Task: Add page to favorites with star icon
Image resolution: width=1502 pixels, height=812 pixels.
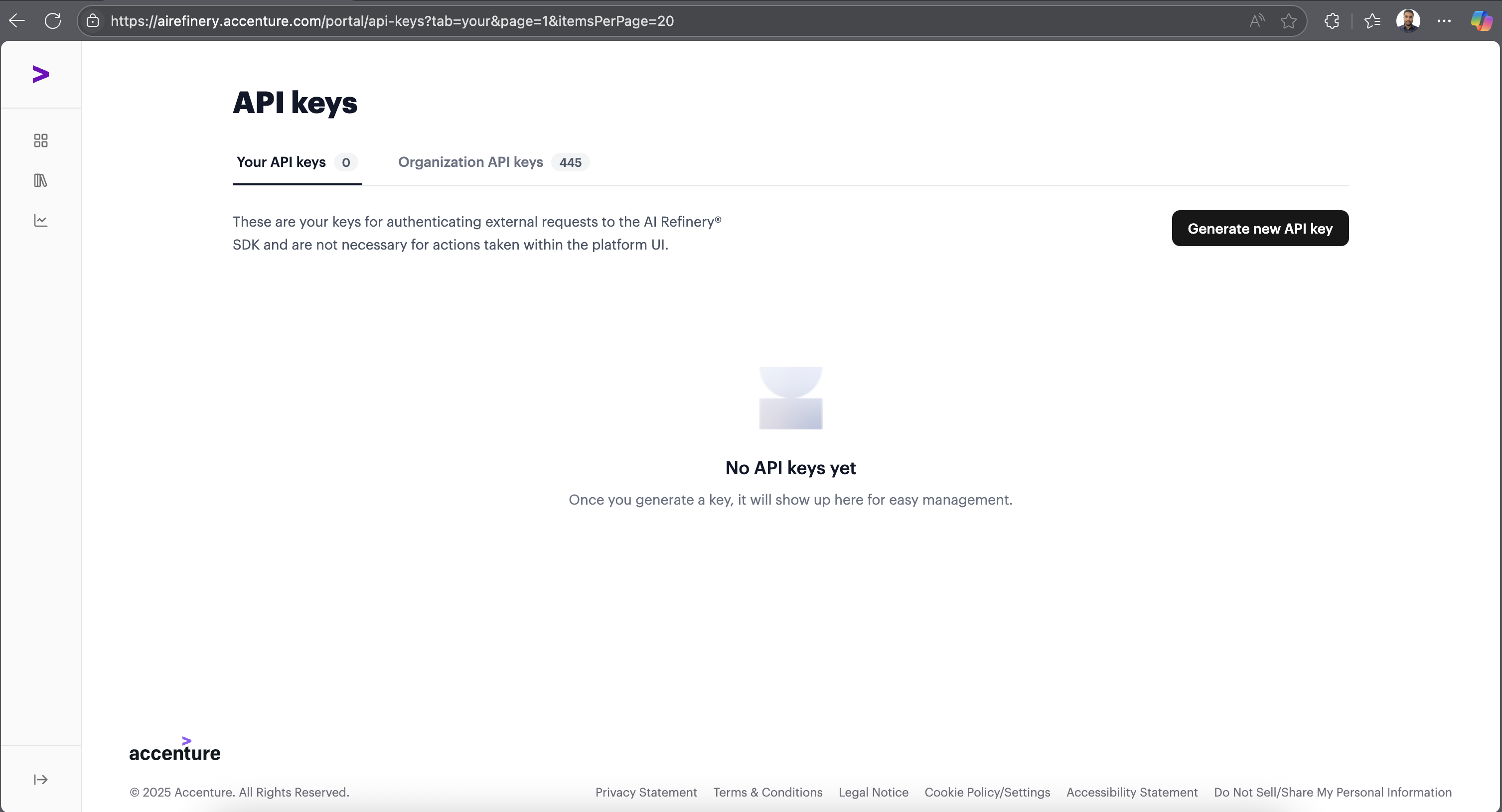Action: (x=1289, y=21)
